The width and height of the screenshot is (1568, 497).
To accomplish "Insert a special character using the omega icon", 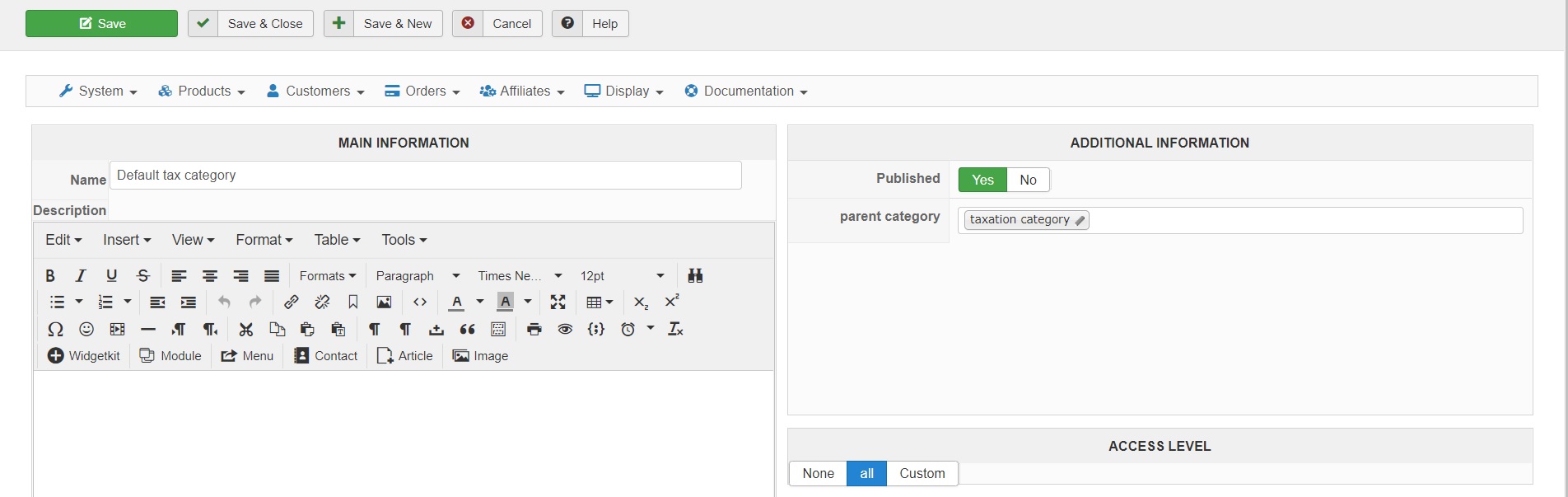I will pos(55,330).
